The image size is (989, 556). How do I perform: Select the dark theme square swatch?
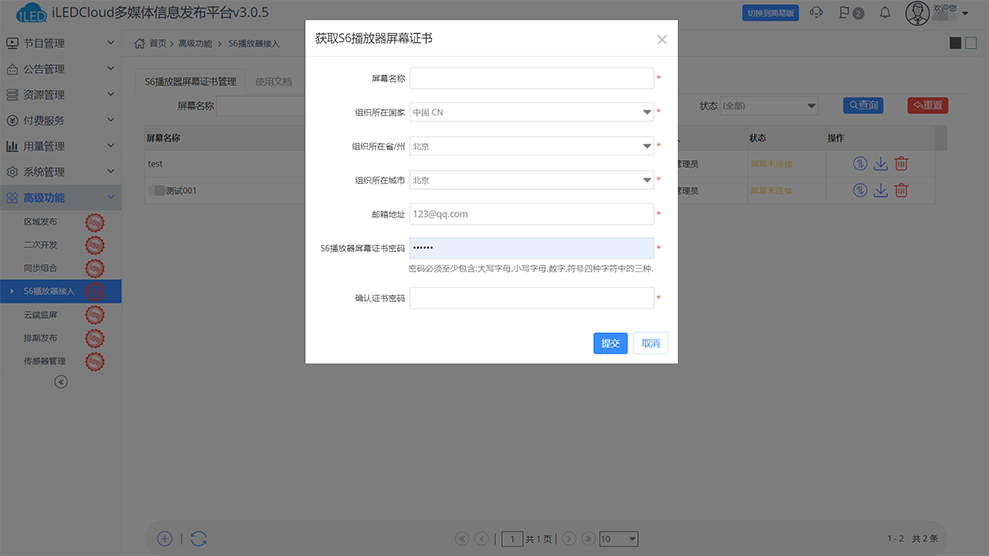pos(955,43)
